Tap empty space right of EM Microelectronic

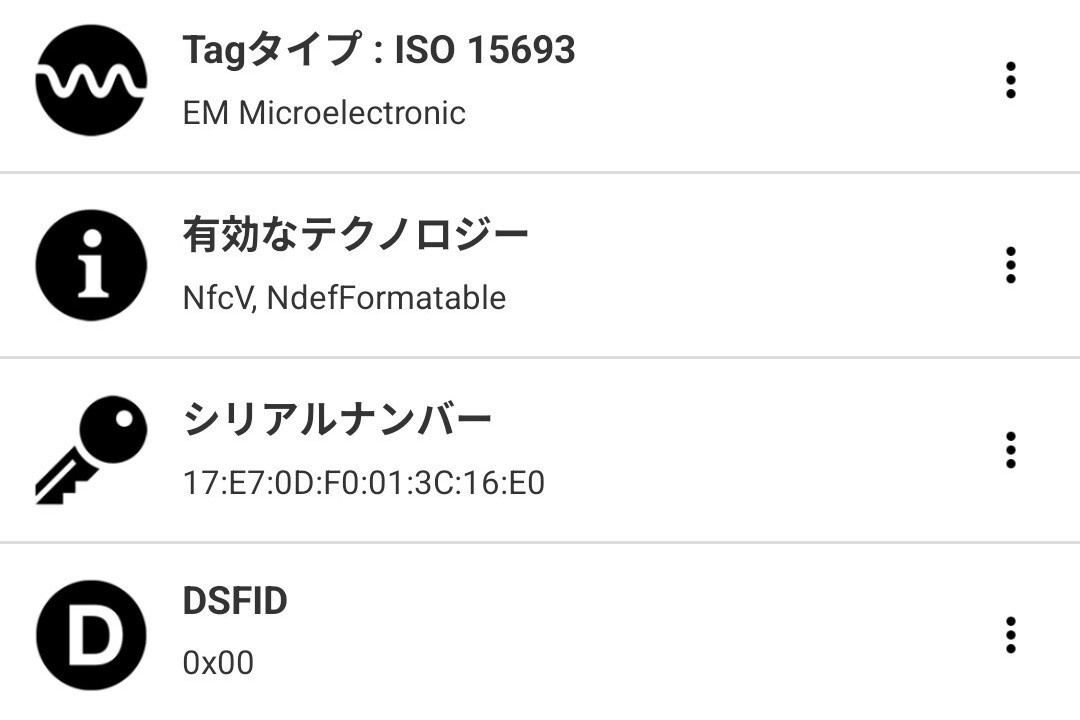pos(723,113)
